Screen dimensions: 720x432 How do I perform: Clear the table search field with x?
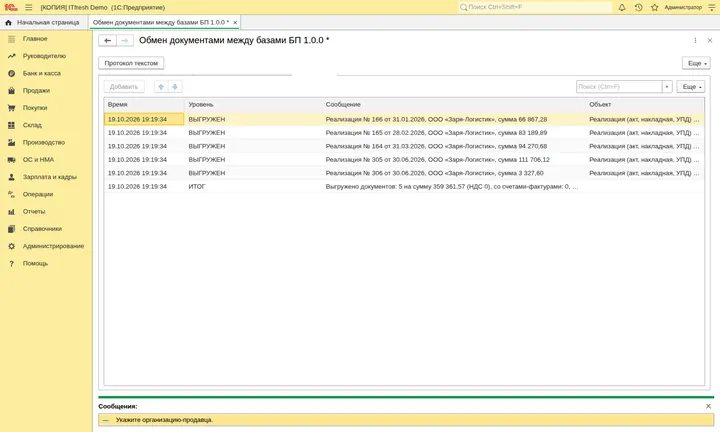(667, 87)
